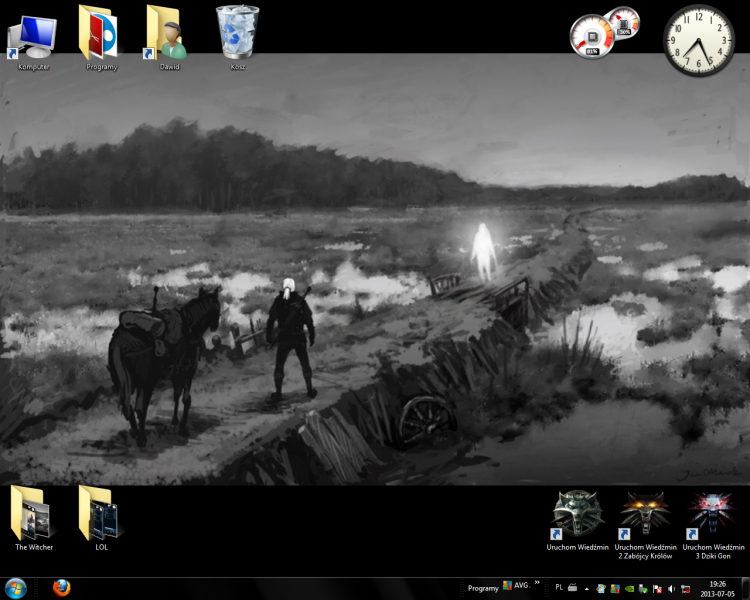750x600 pixels.
Task: Open AVG shortcut in taskbar toolbar
Action: [x=515, y=586]
